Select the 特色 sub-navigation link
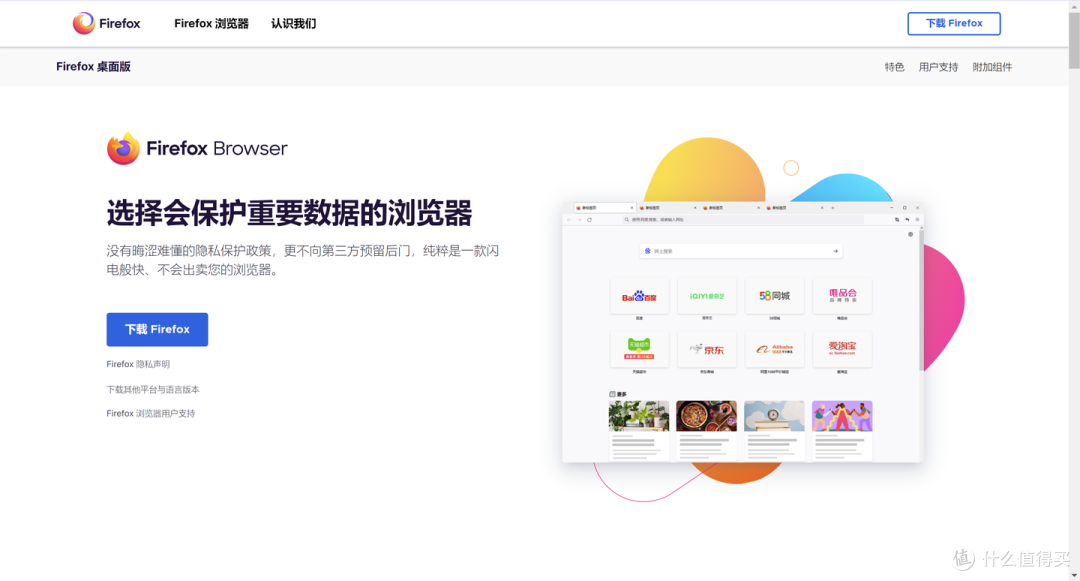 pyautogui.click(x=894, y=67)
